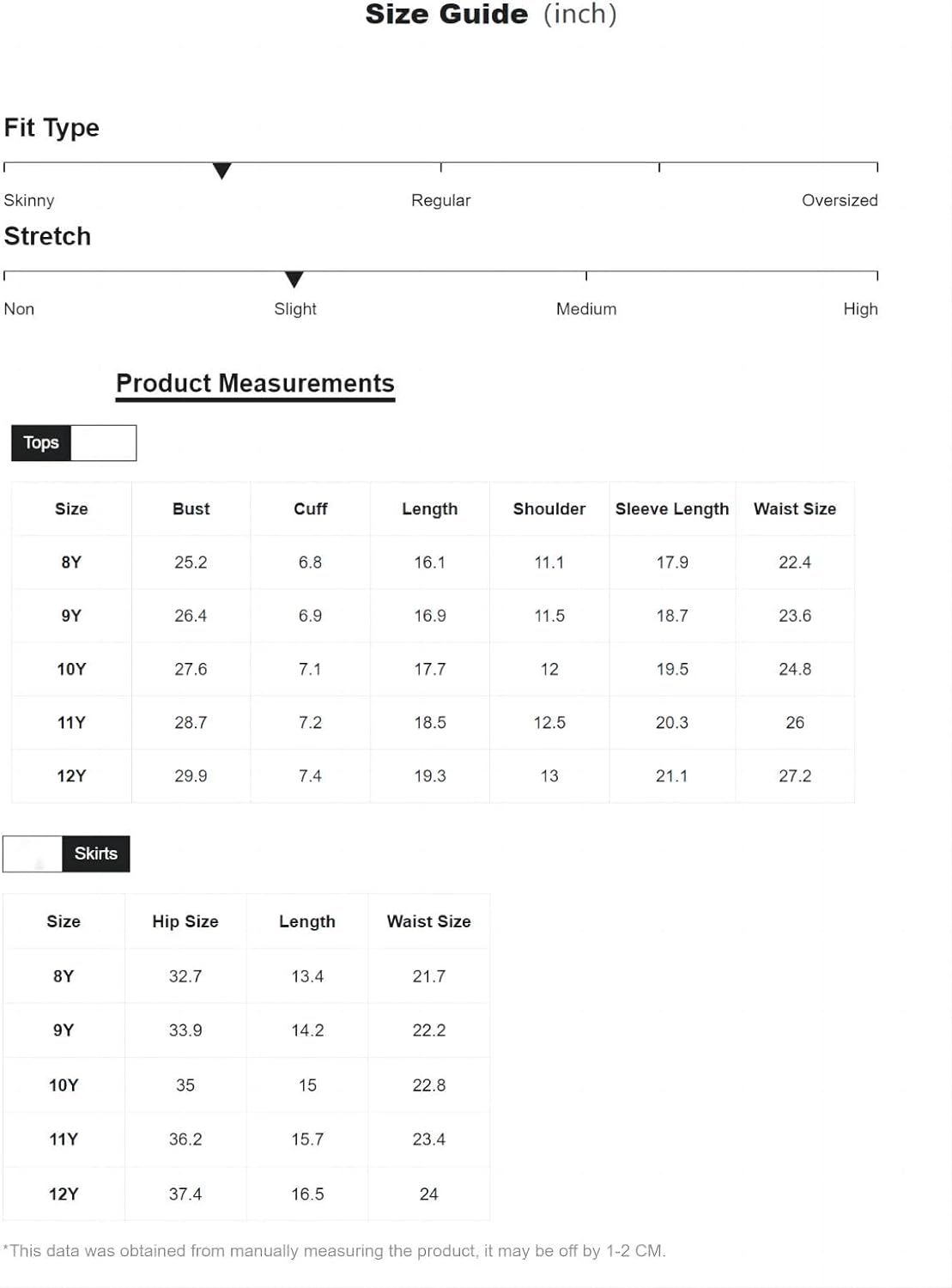The width and height of the screenshot is (952, 1288).
Task: Click the empty toggle beside Tops
Action: (104, 443)
